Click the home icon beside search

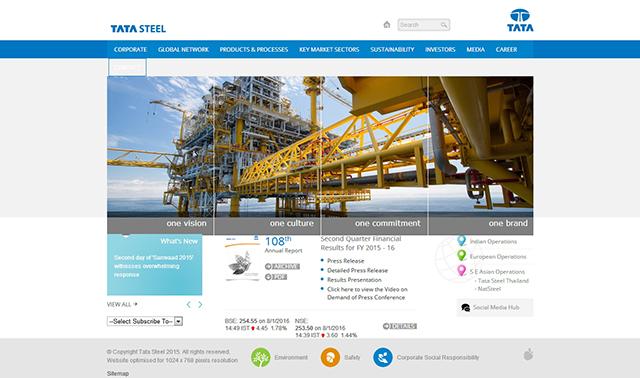coord(387,24)
